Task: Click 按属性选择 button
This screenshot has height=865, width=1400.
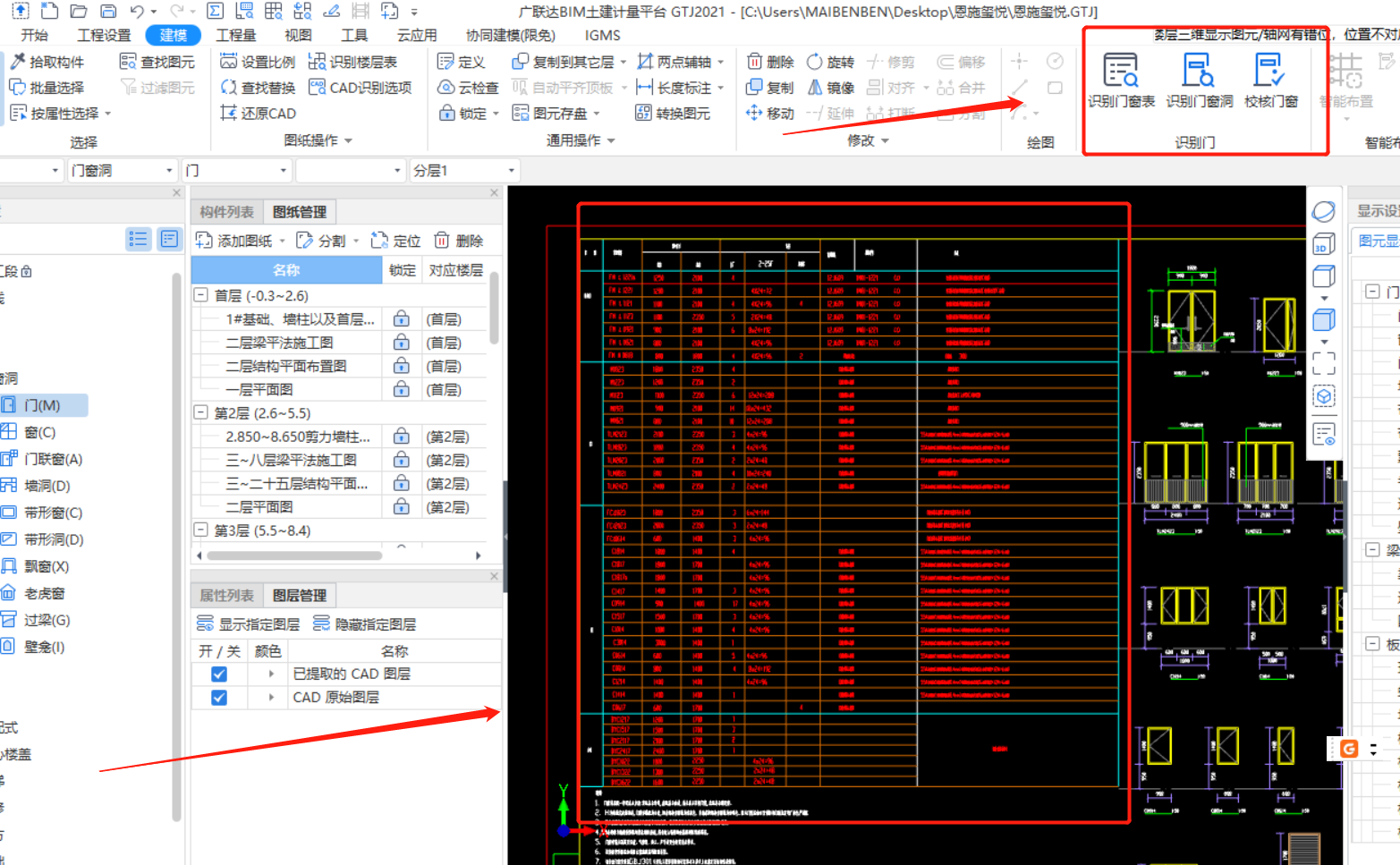Action: (x=60, y=114)
